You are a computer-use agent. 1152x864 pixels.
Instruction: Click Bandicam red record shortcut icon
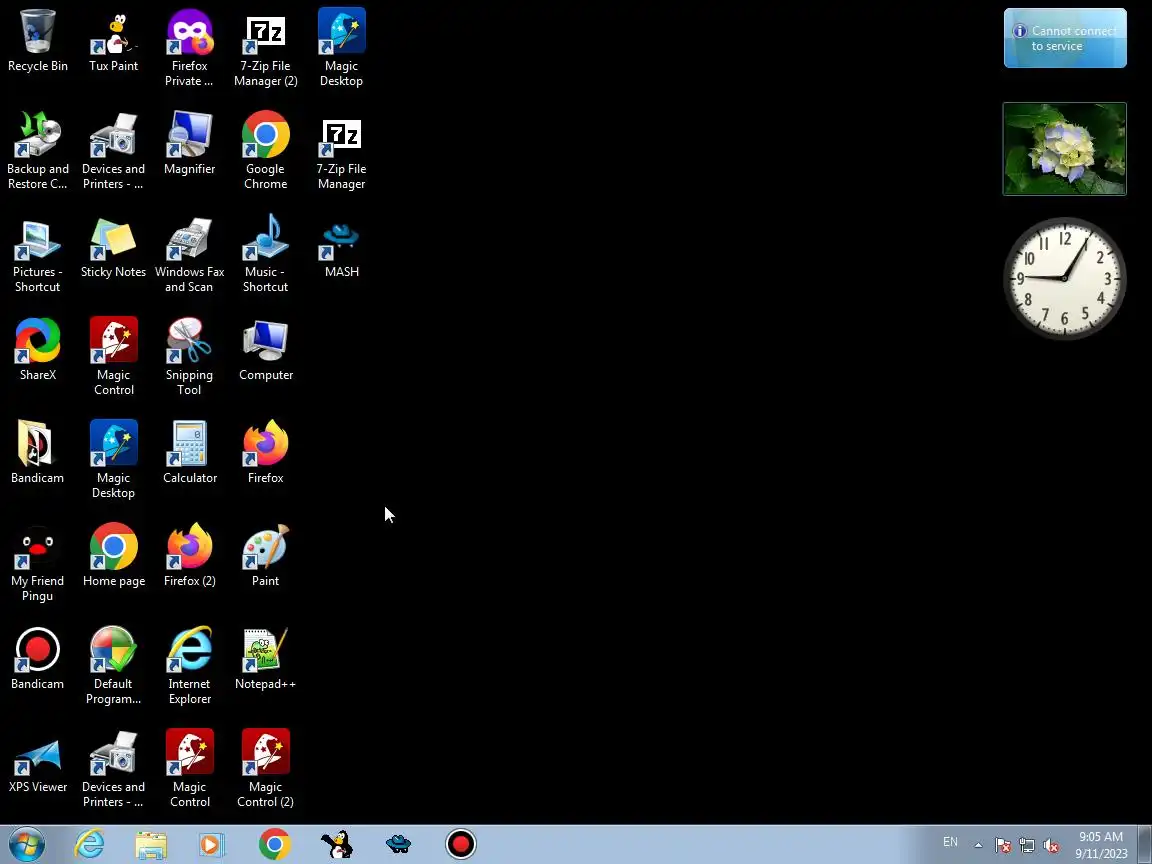37,658
